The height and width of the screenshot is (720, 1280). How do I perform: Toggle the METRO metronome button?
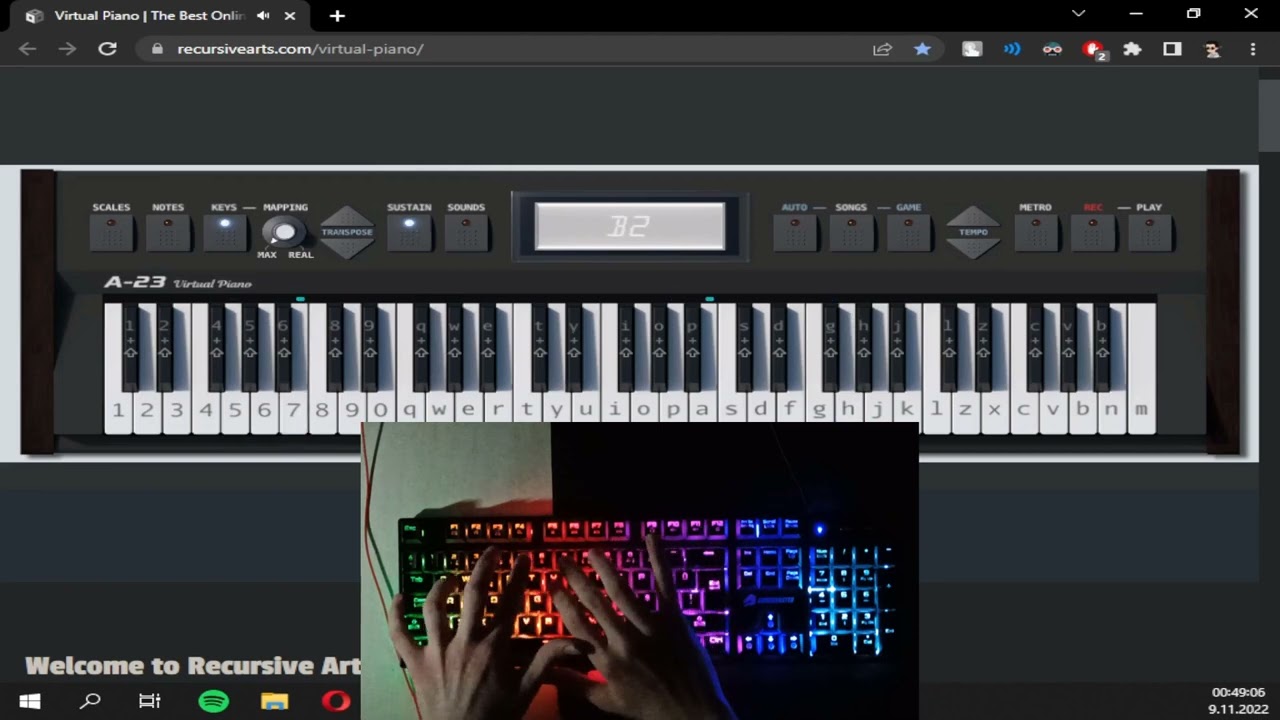[x=1036, y=232]
